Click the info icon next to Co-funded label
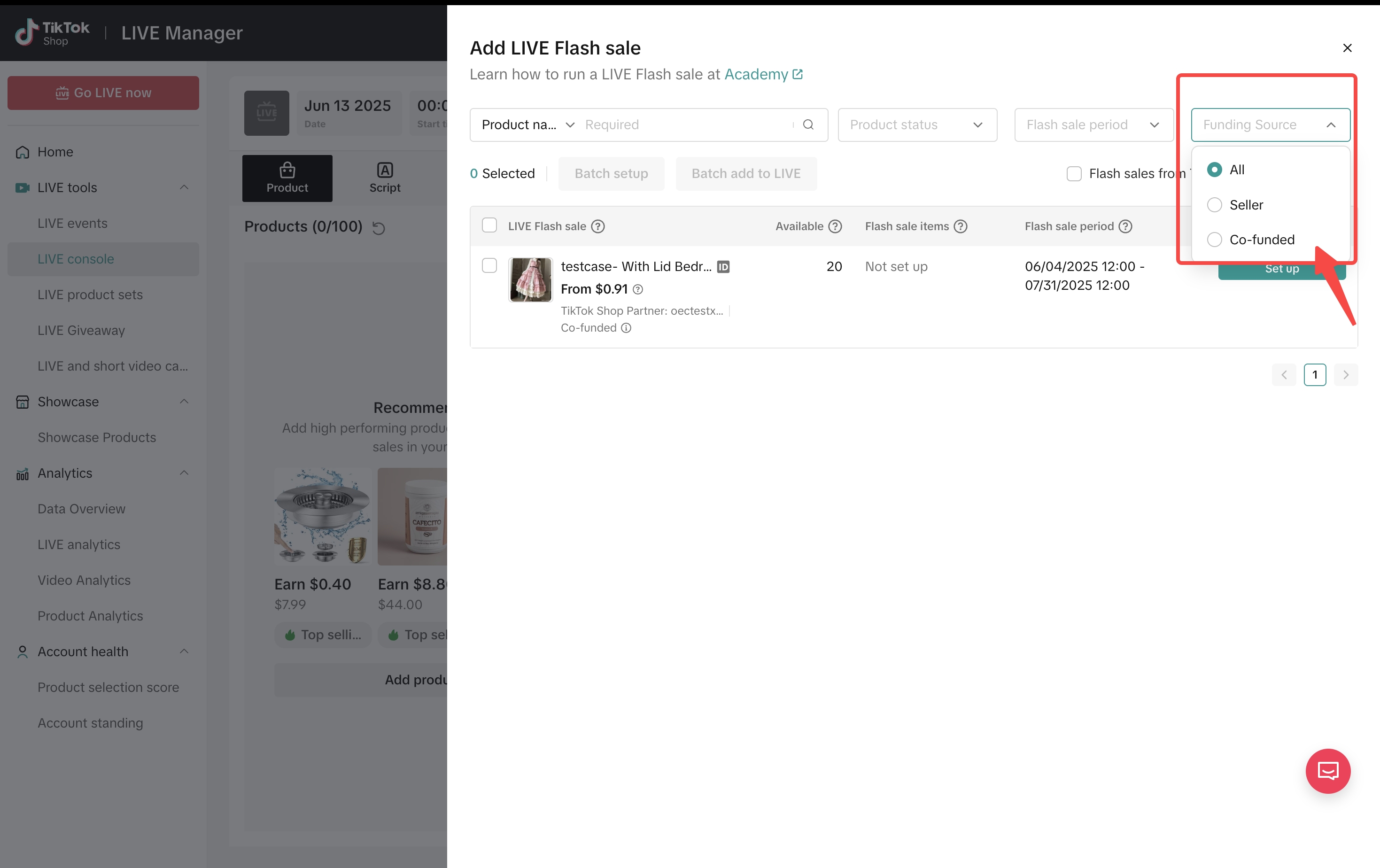 click(x=627, y=328)
